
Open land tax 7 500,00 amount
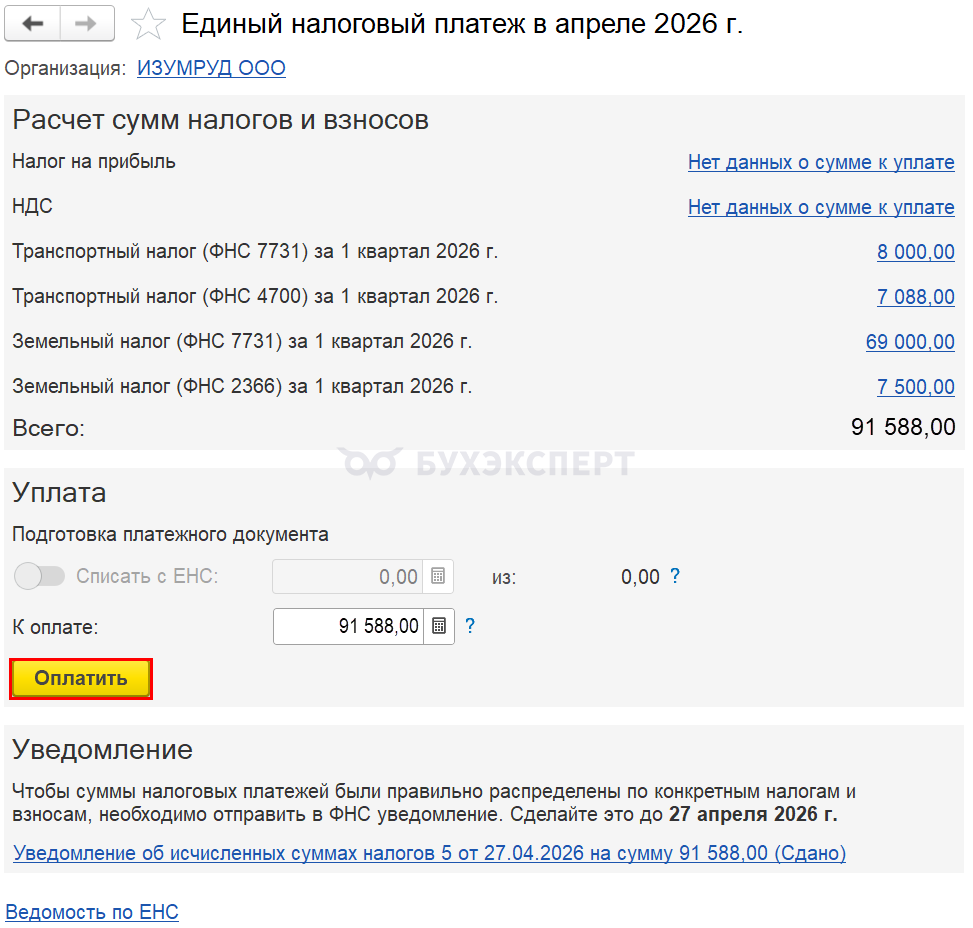coord(915,387)
